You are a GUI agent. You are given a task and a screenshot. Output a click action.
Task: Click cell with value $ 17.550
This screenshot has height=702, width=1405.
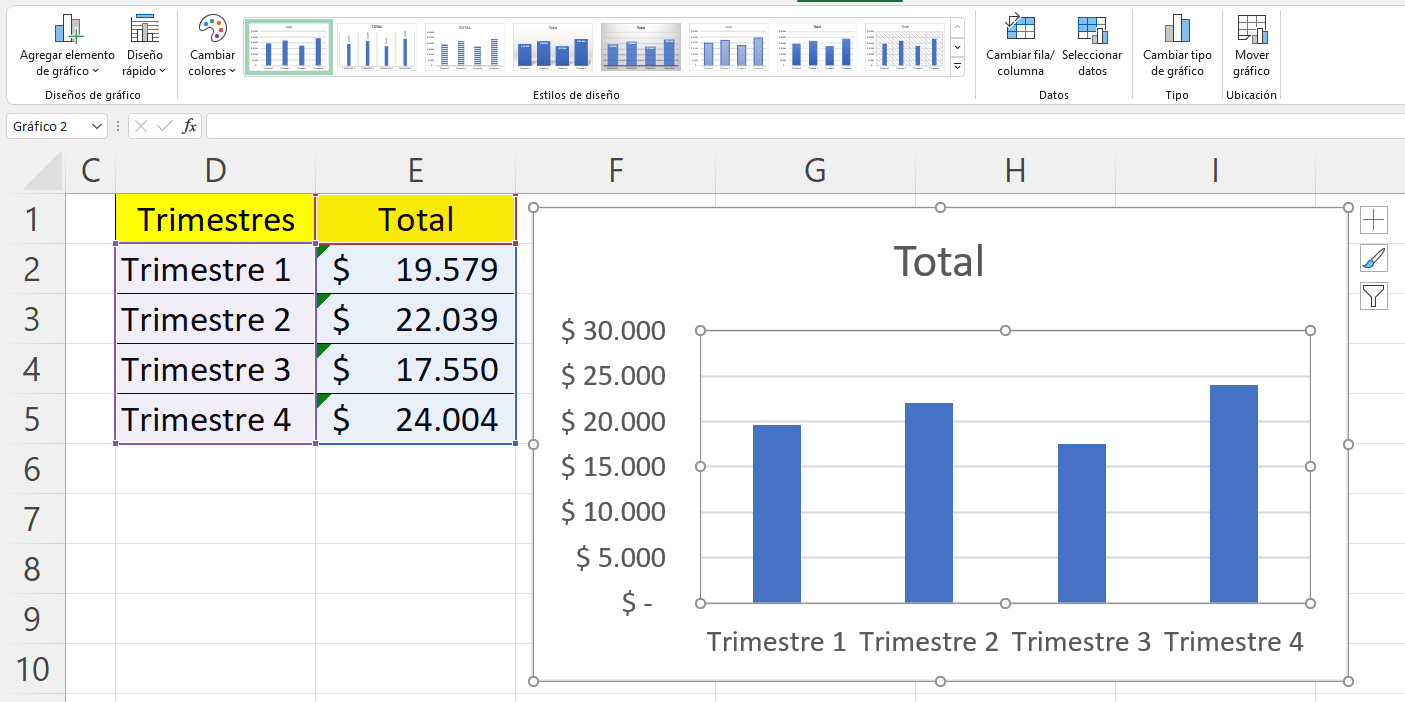(x=415, y=369)
